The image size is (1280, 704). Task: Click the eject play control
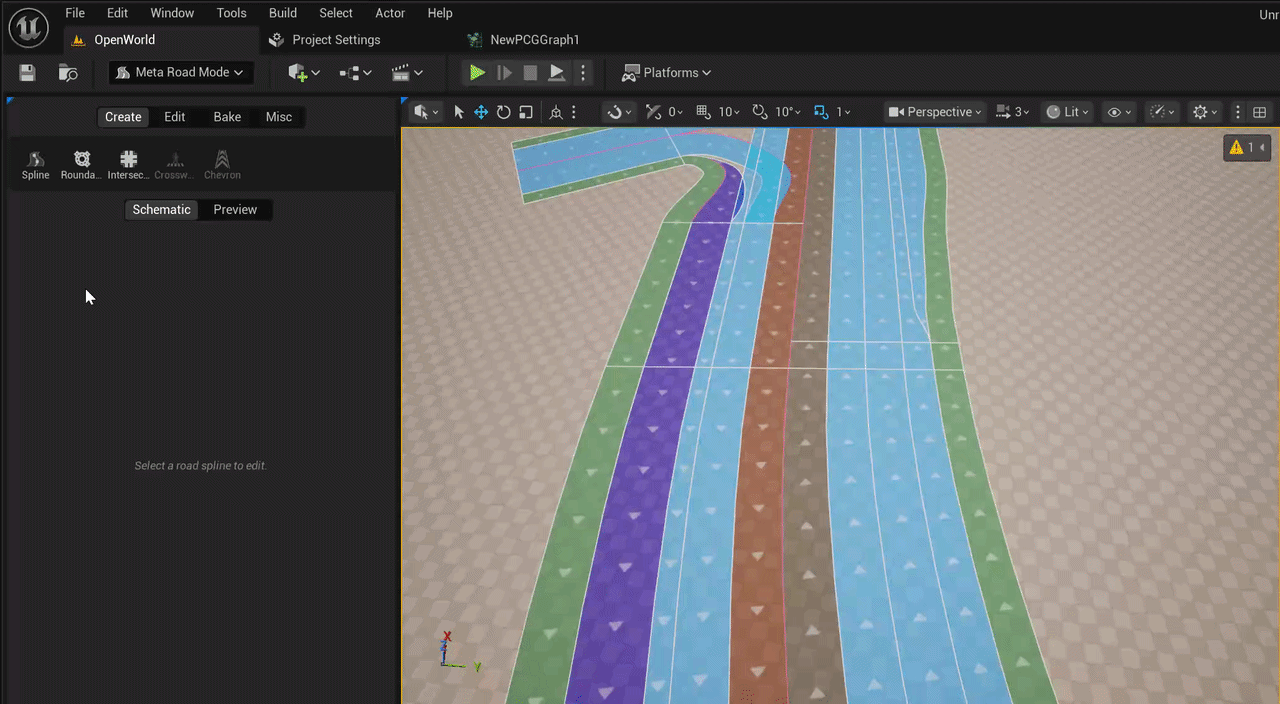[x=557, y=72]
